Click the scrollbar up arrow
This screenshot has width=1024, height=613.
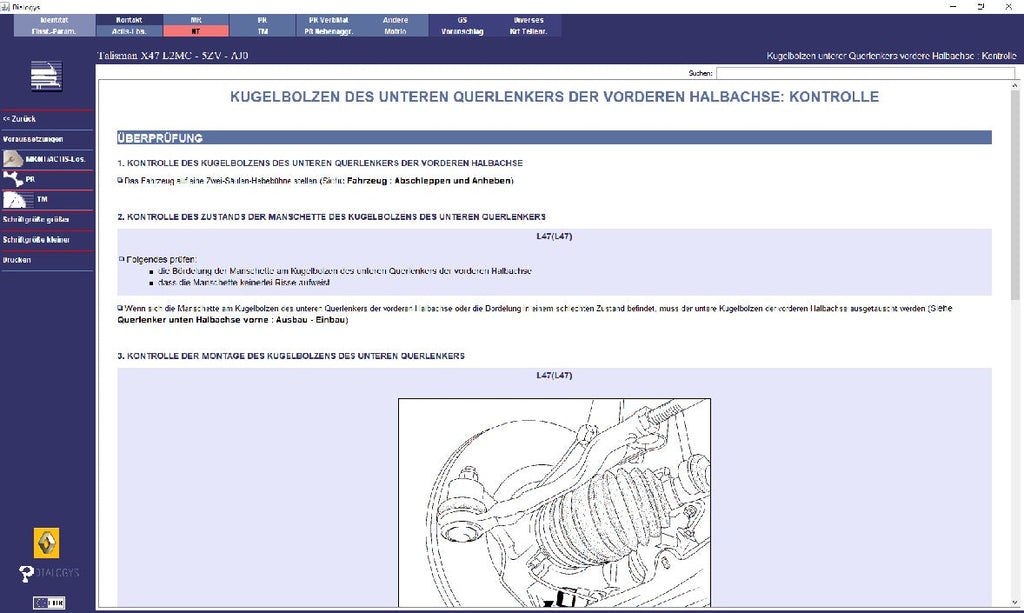(x=1015, y=86)
